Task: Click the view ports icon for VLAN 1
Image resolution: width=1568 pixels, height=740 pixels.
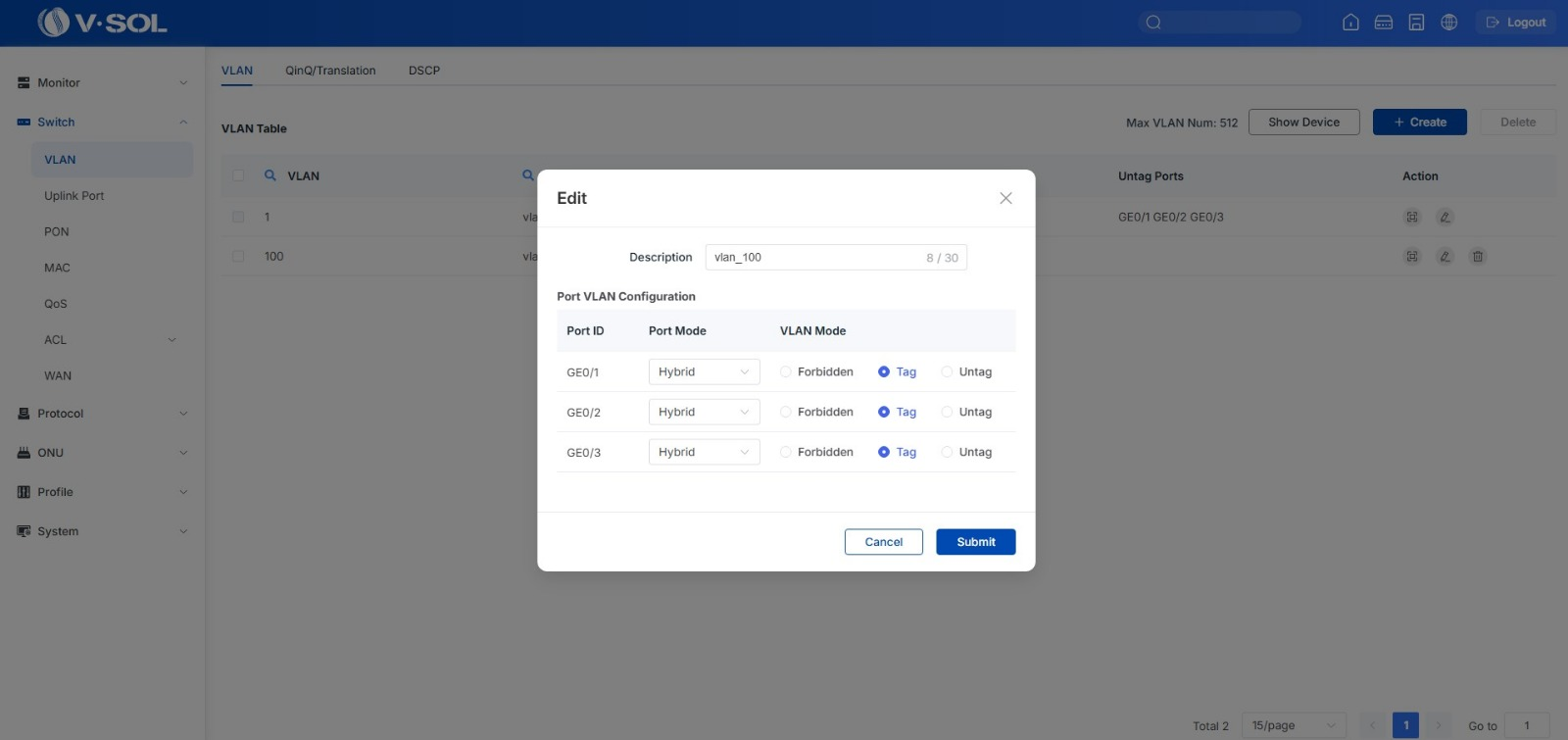Action: click(1412, 217)
